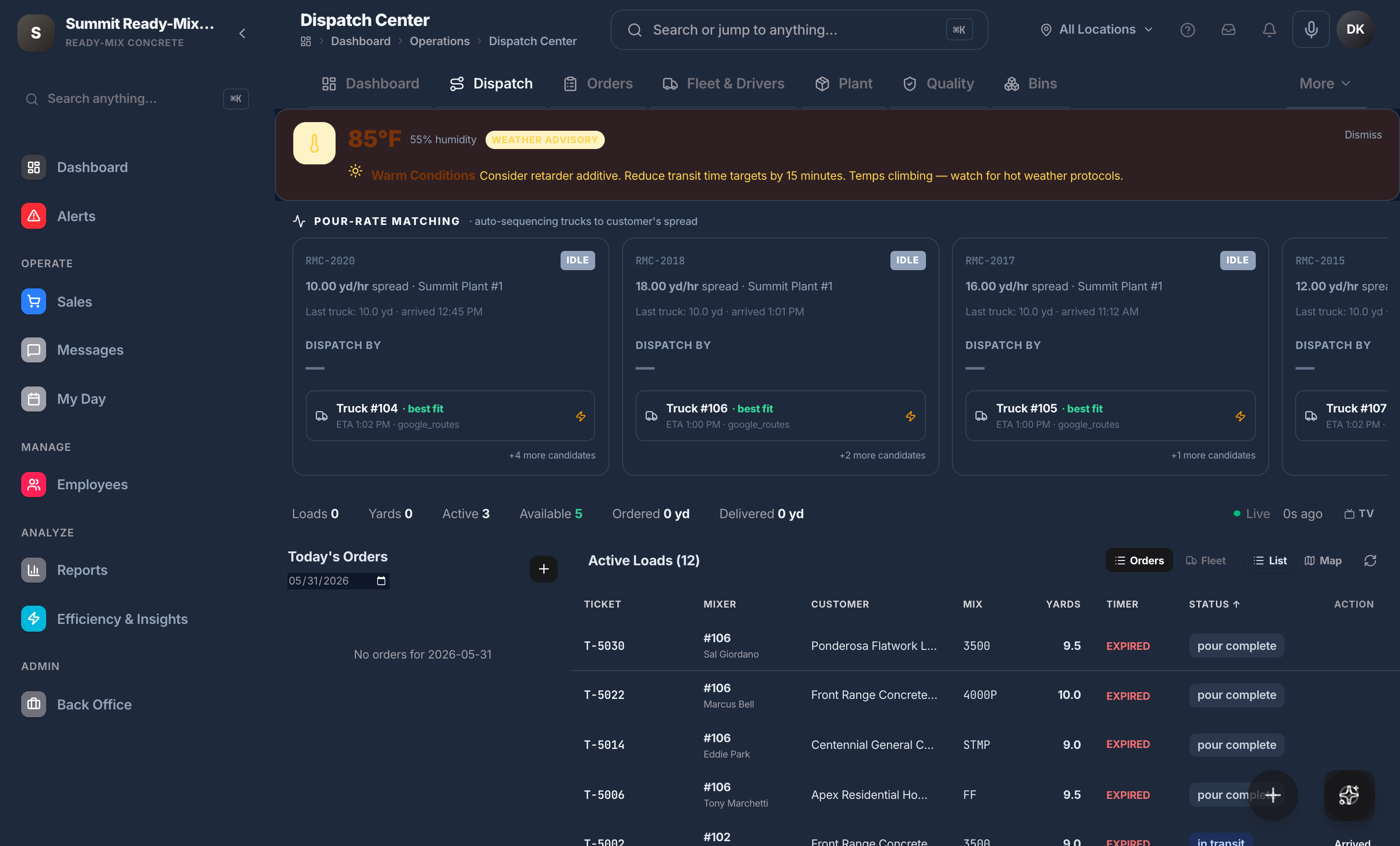Collapse the sidebar with the chevron arrow
The height and width of the screenshot is (846, 1400).
pos(243,34)
